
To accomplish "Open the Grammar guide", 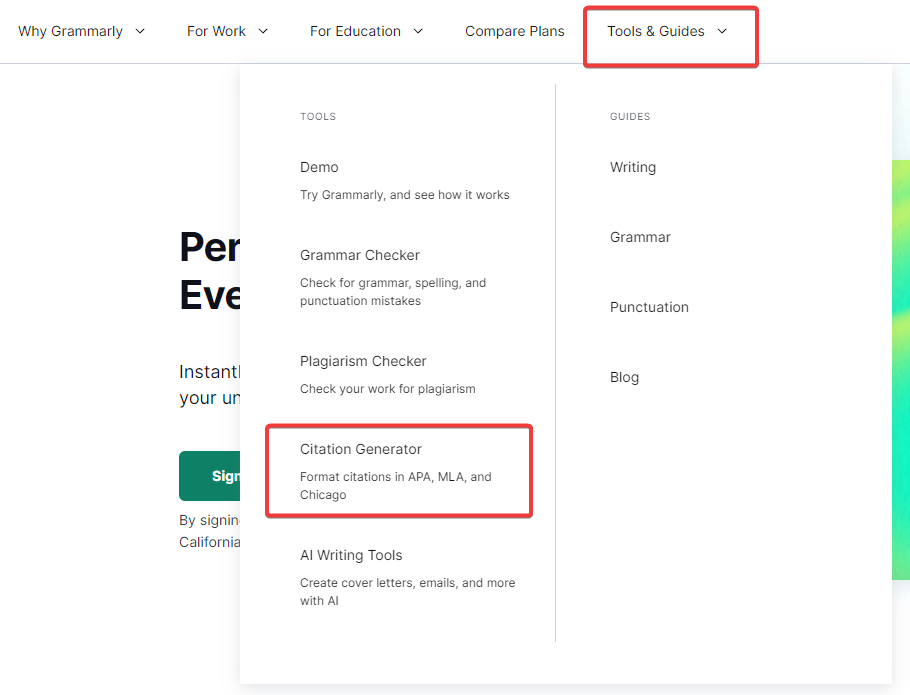I will coord(639,237).
